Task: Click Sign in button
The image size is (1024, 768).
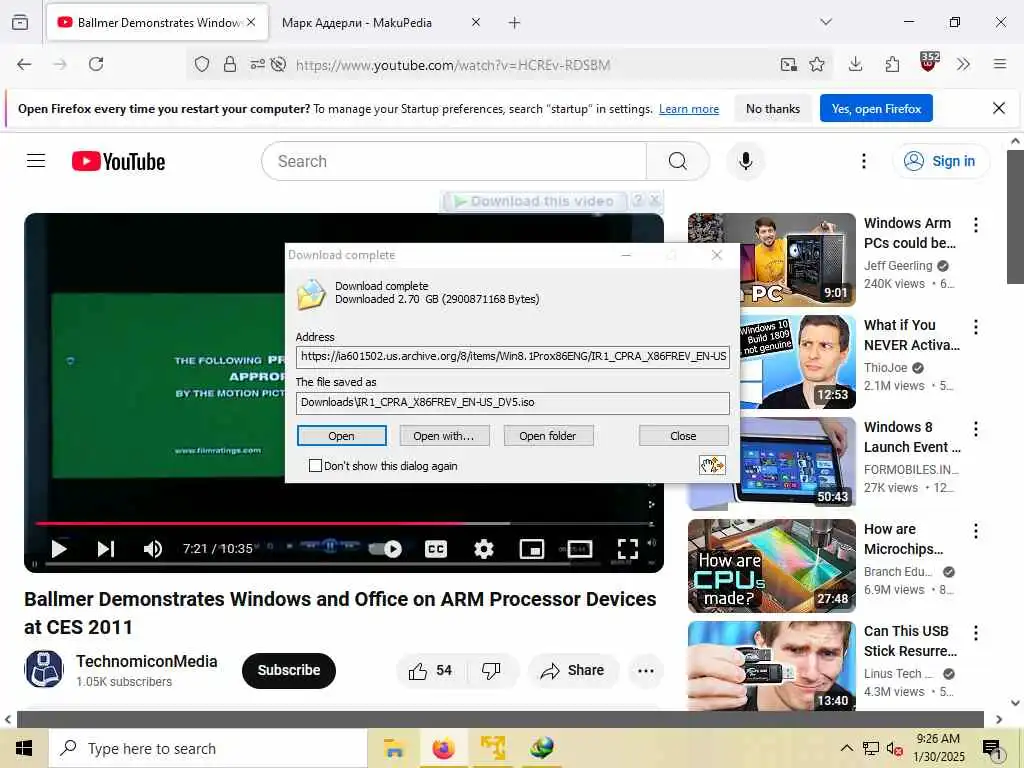Action: pos(941,161)
